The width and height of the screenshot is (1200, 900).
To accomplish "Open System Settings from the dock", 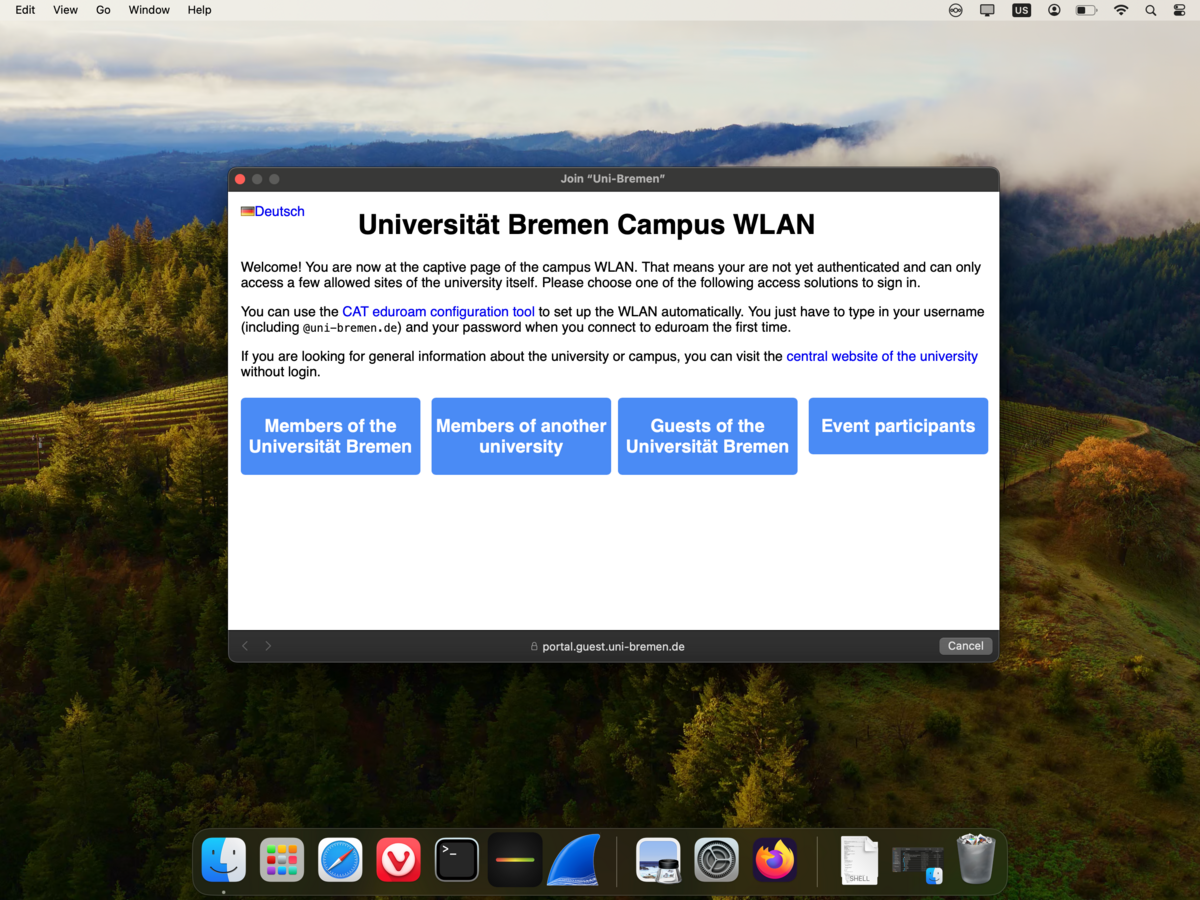I will (716, 860).
